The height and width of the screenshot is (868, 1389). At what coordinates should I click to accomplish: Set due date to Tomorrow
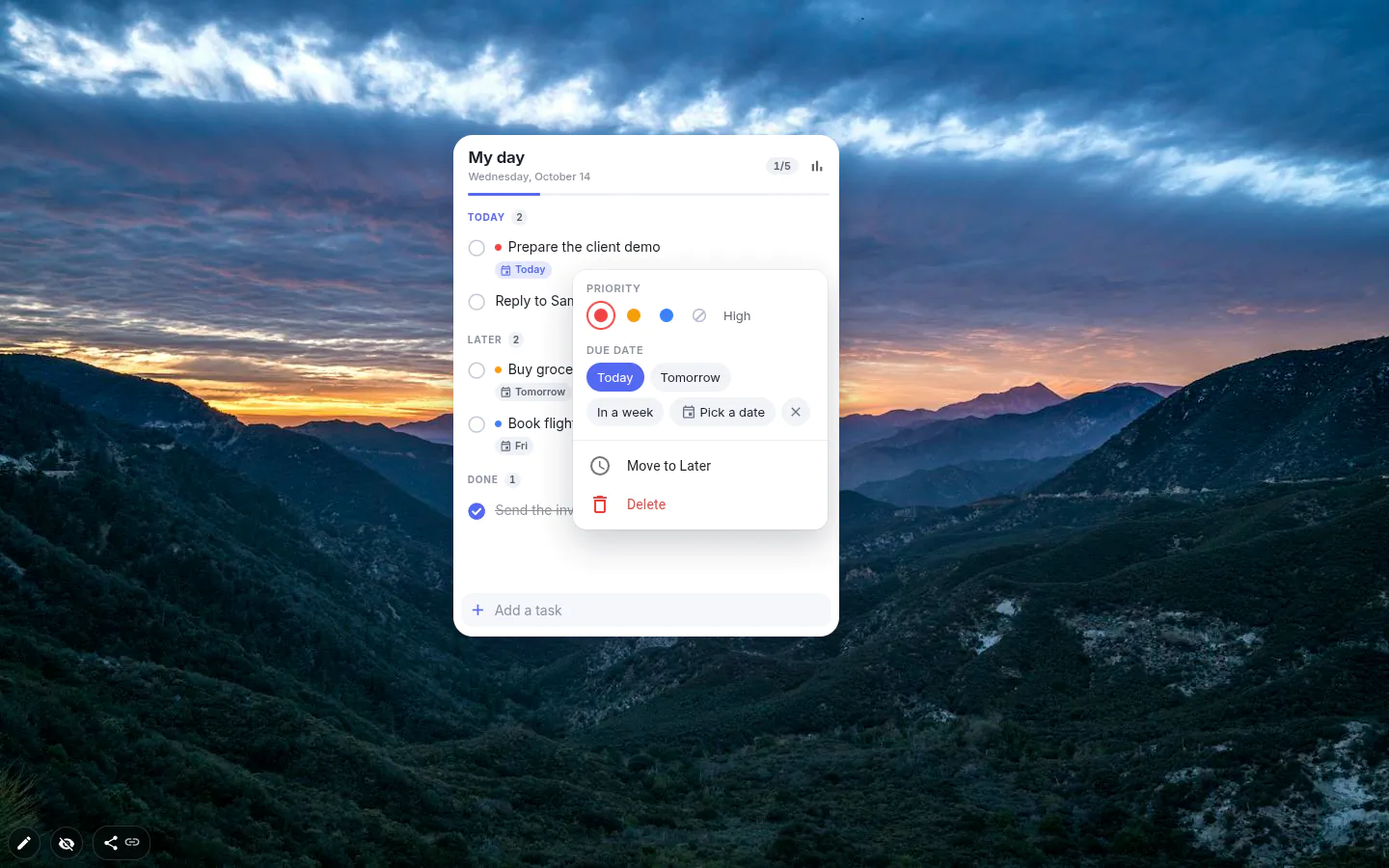coord(691,377)
